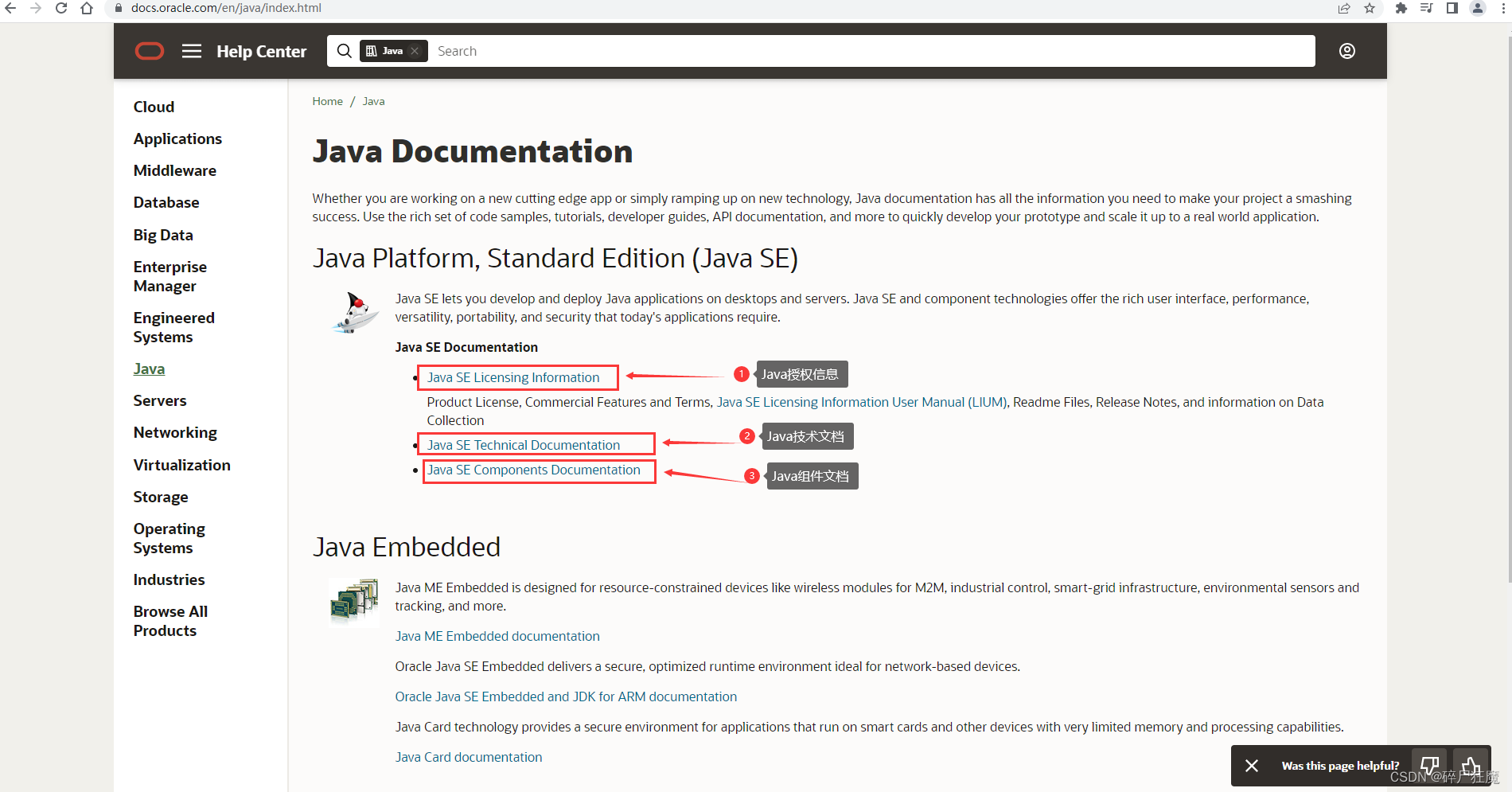Open Servers category
This screenshot has width=1512, height=792.
160,400
